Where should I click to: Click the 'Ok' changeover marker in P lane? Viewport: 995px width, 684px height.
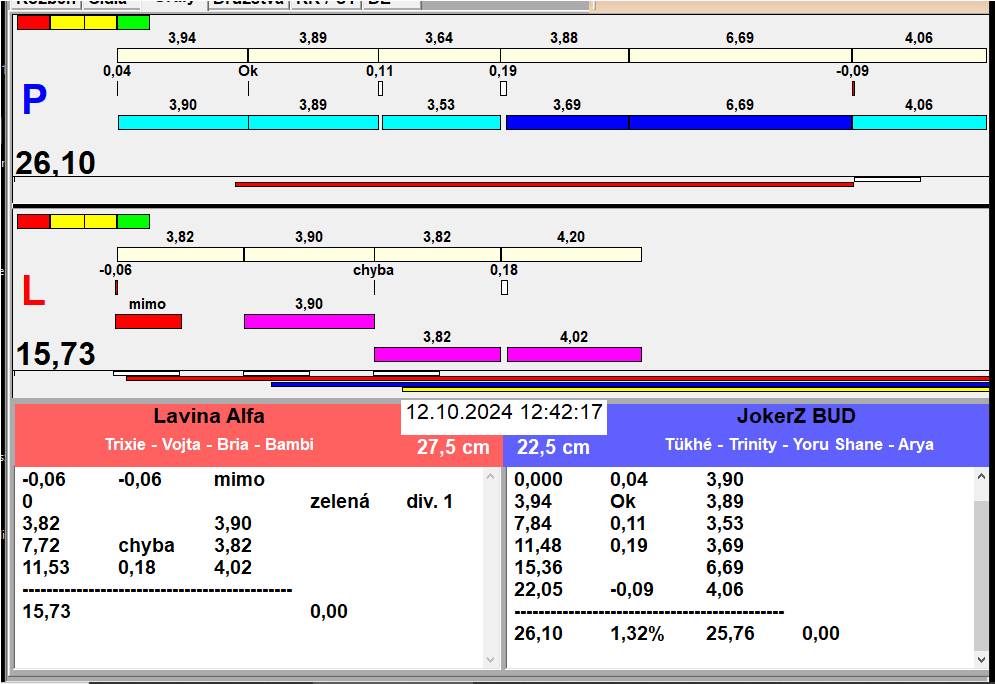point(248,88)
